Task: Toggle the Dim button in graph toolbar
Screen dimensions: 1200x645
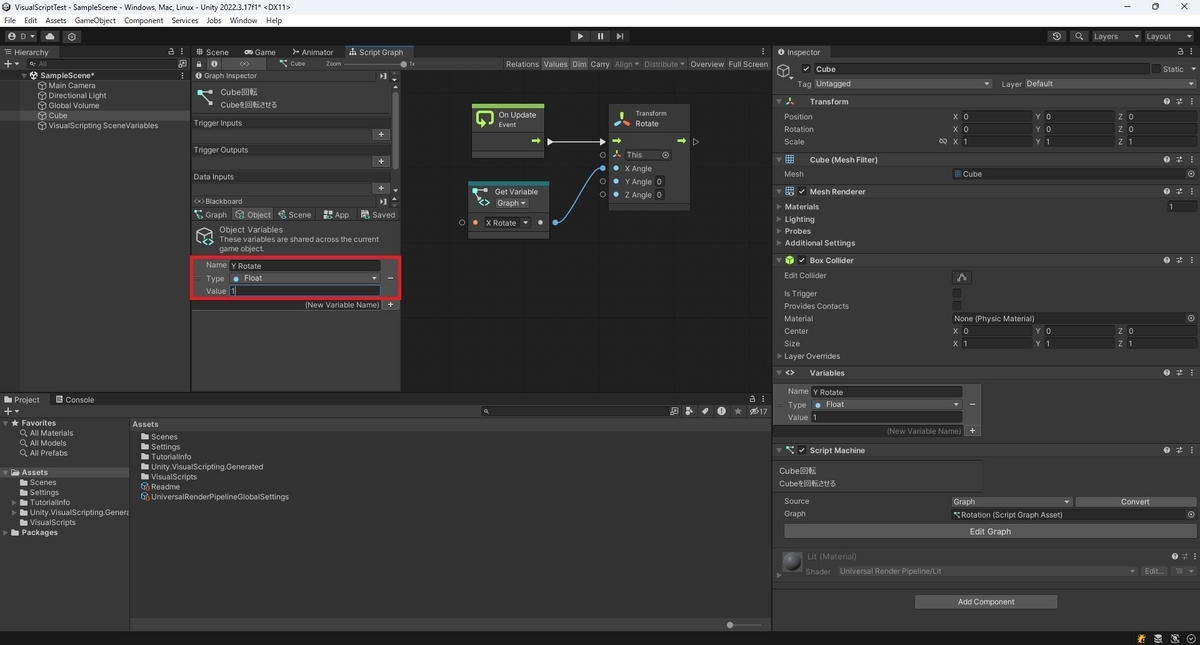Action: [x=579, y=64]
